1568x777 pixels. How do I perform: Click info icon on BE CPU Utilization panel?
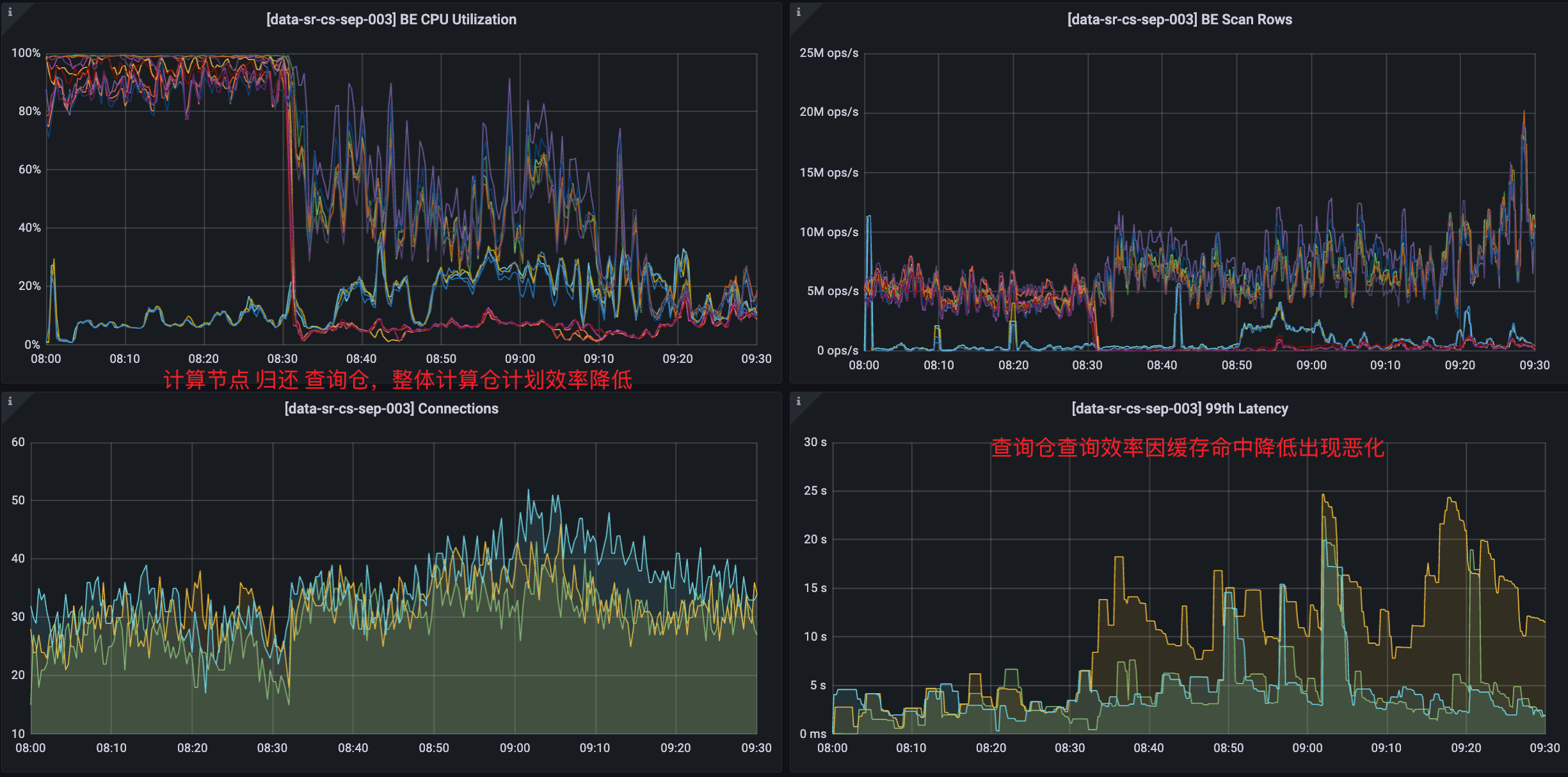tap(10, 12)
